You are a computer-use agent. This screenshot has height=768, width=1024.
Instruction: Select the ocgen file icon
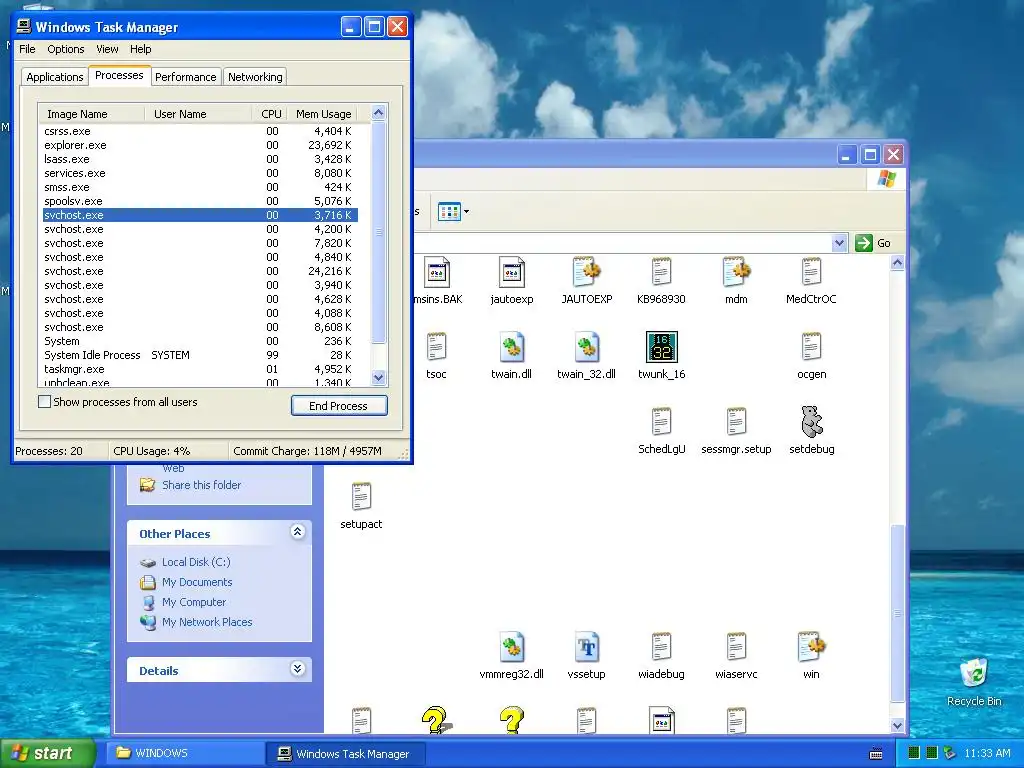811,347
